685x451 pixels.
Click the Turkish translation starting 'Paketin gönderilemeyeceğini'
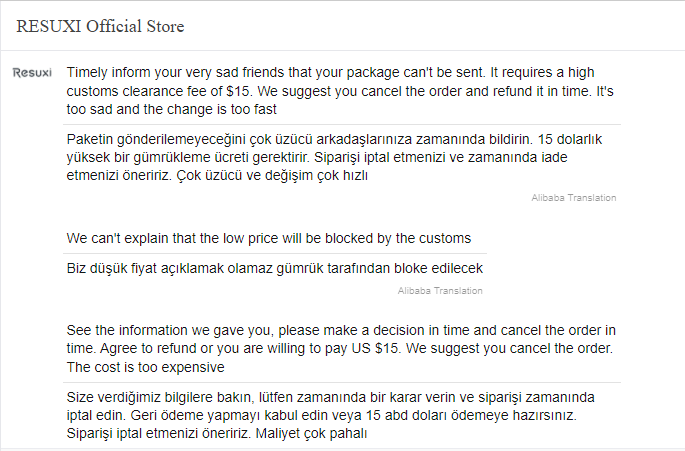334,157
